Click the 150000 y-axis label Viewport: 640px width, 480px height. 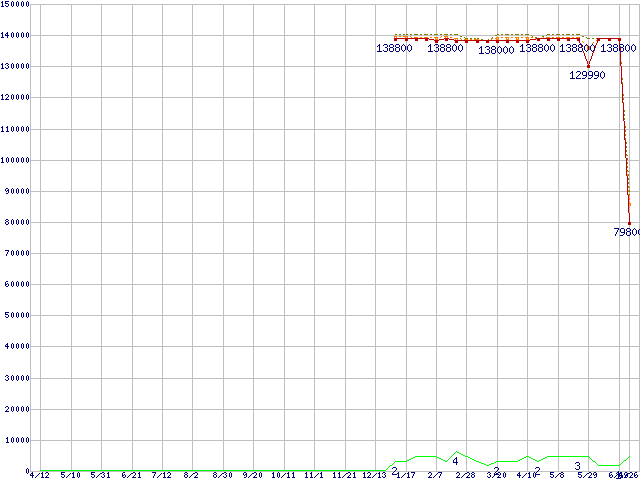[14, 5]
